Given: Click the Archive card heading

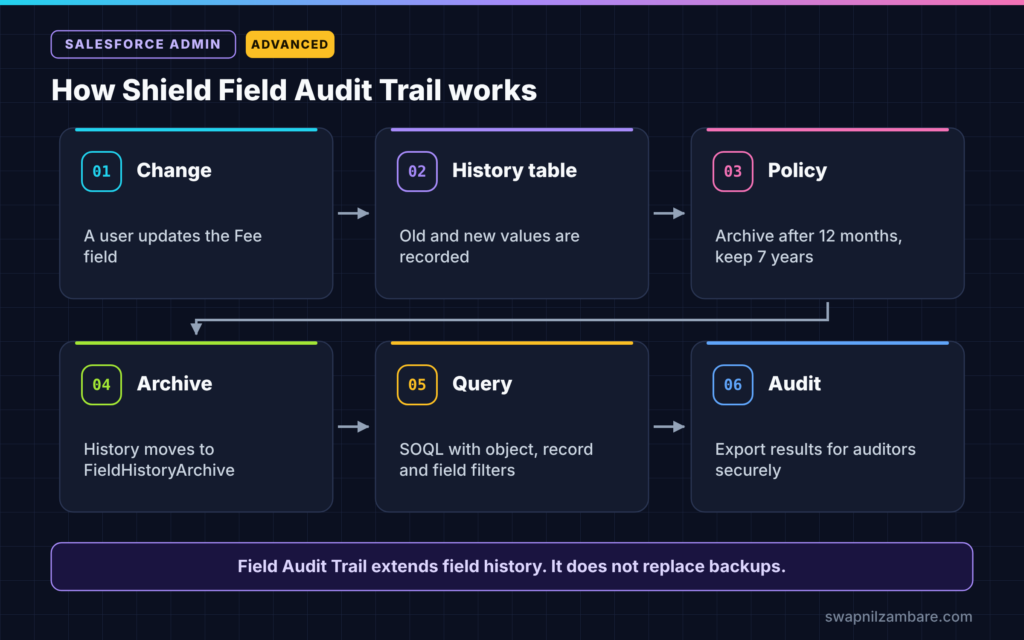Looking at the screenshot, I should (174, 383).
